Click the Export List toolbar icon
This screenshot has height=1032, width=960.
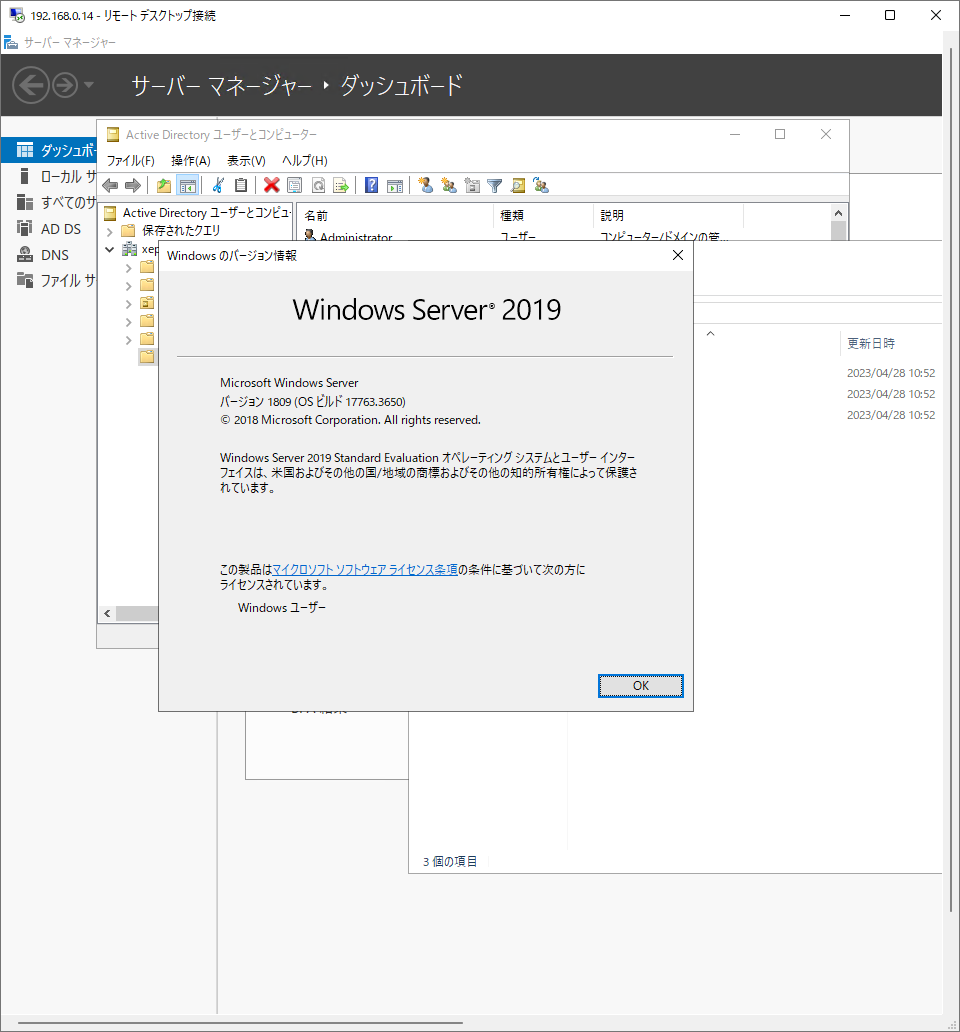[341, 186]
